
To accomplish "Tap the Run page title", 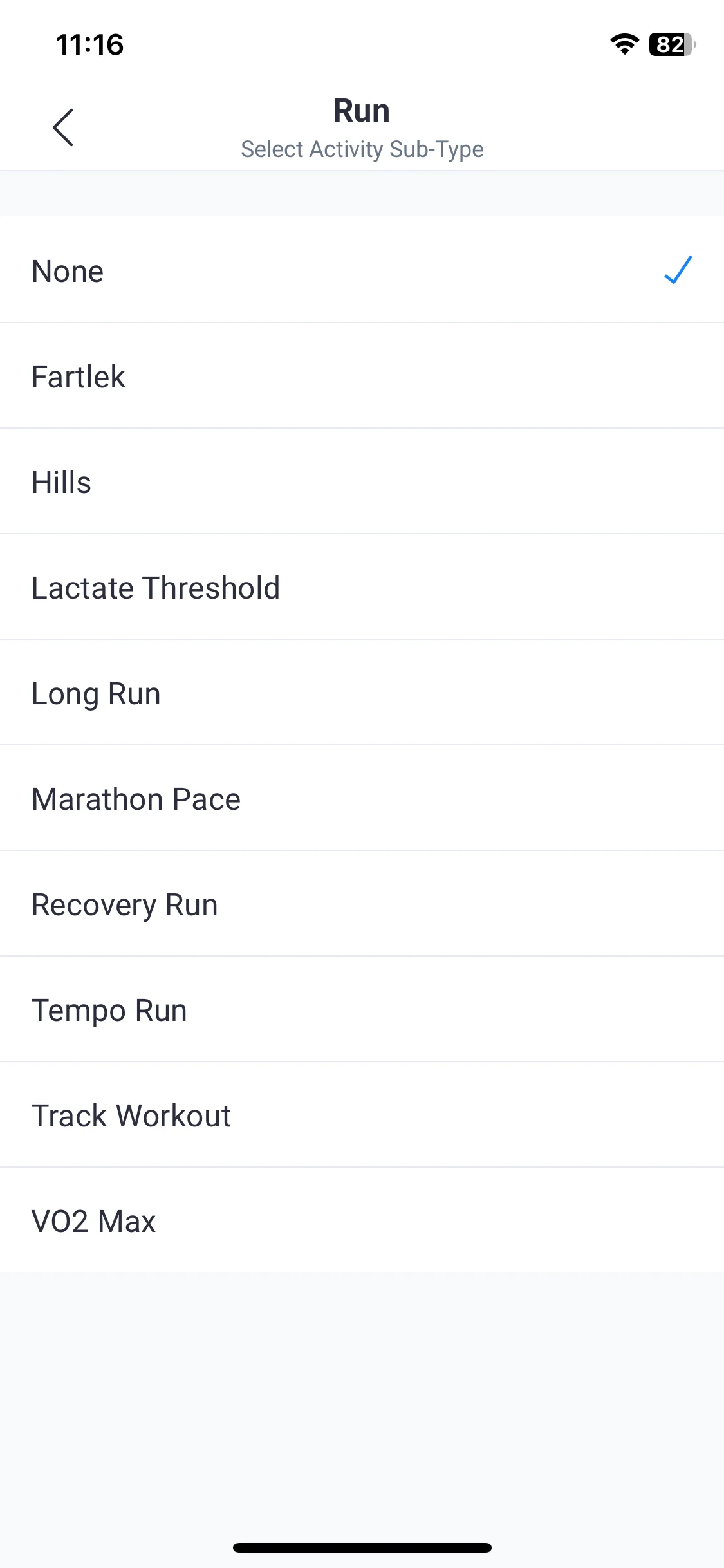I will pos(362,111).
